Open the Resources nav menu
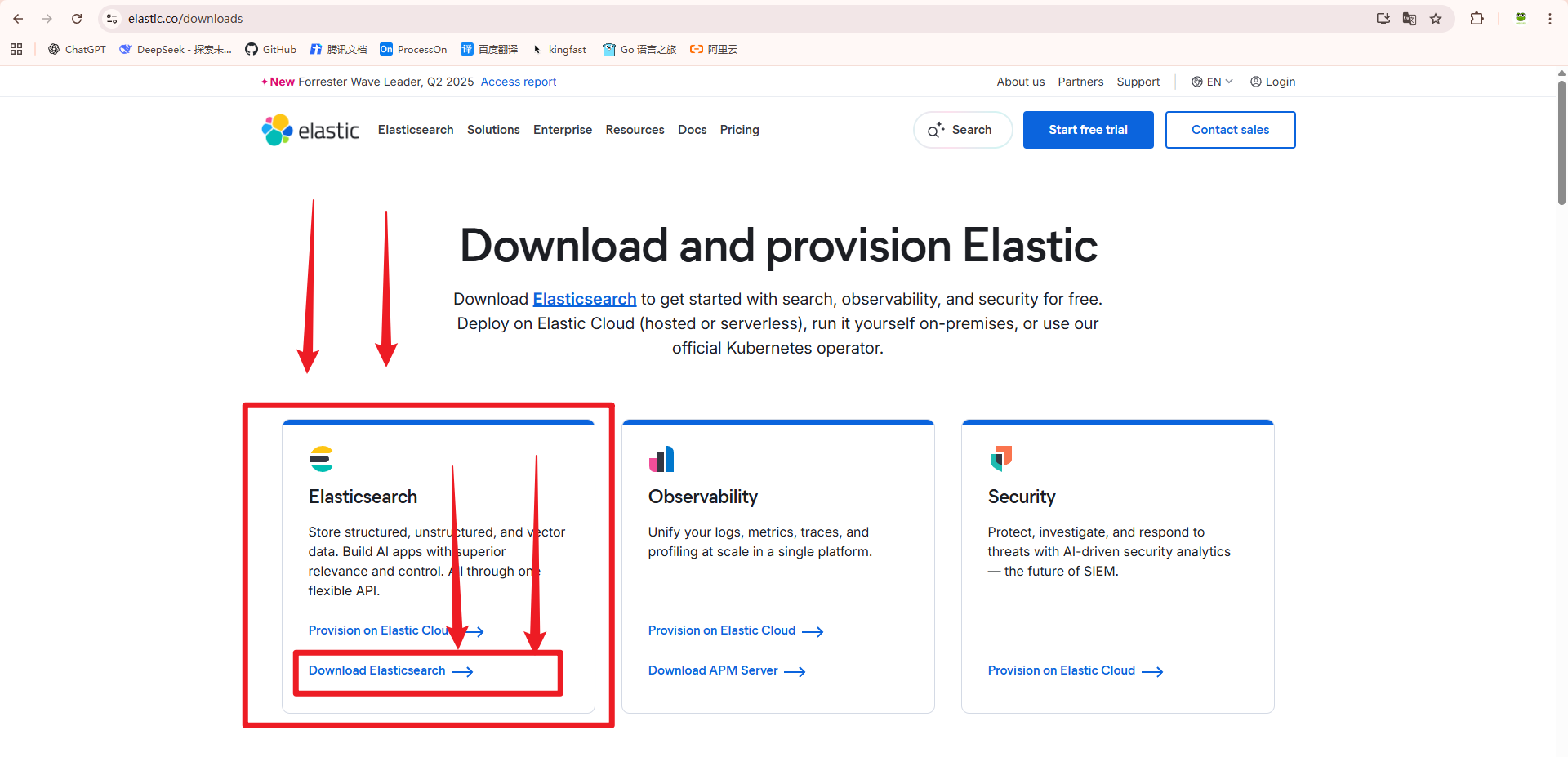The image size is (1568, 757). [635, 130]
